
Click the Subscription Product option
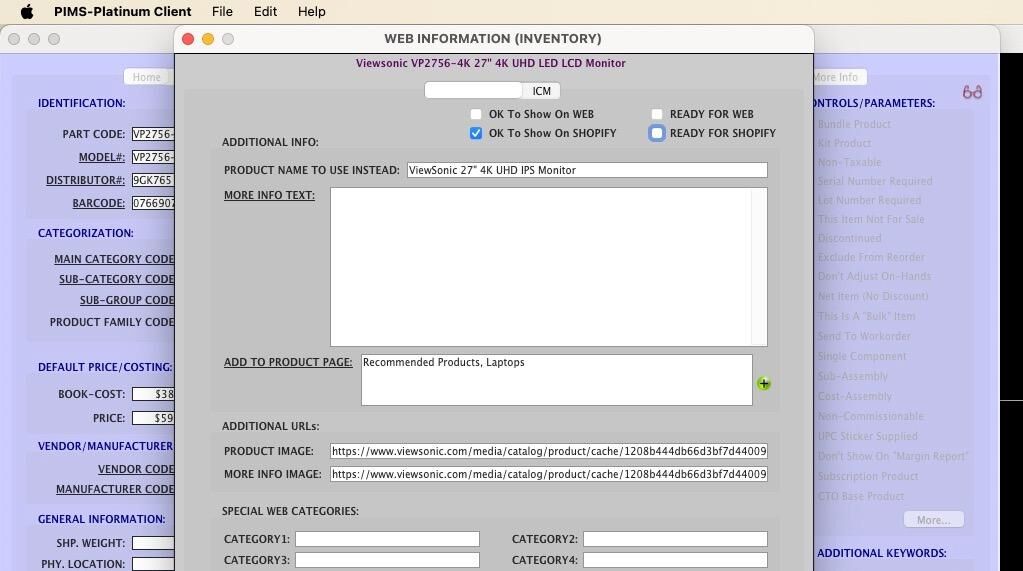point(868,476)
